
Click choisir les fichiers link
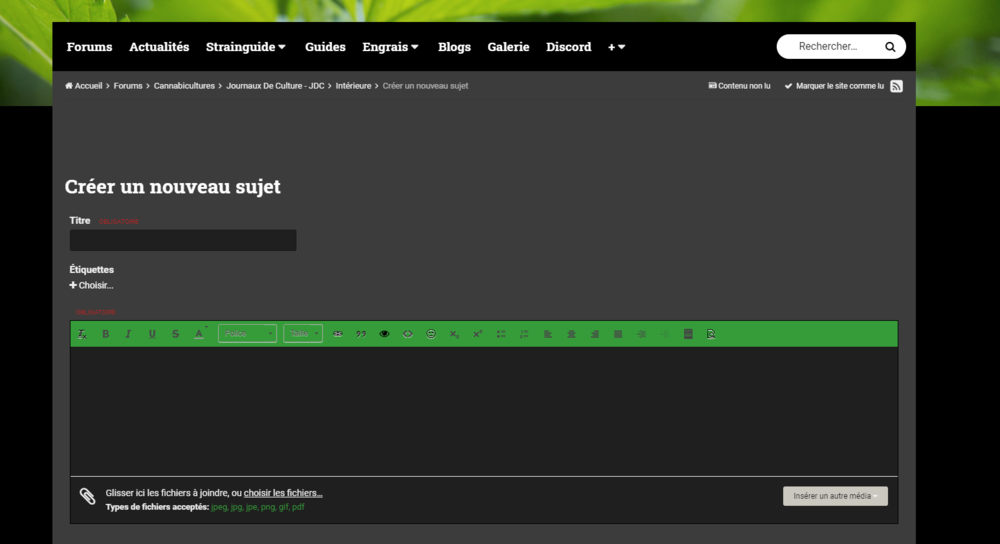click(x=283, y=493)
